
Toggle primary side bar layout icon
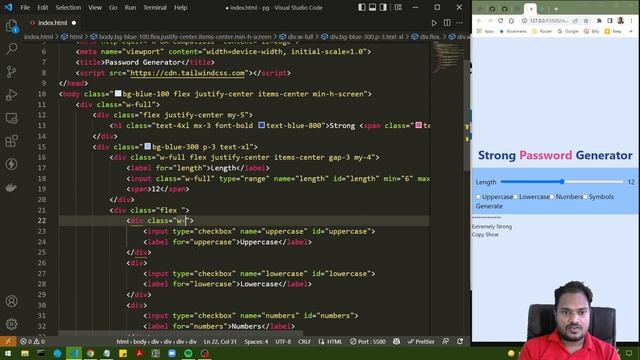tap(362, 7)
